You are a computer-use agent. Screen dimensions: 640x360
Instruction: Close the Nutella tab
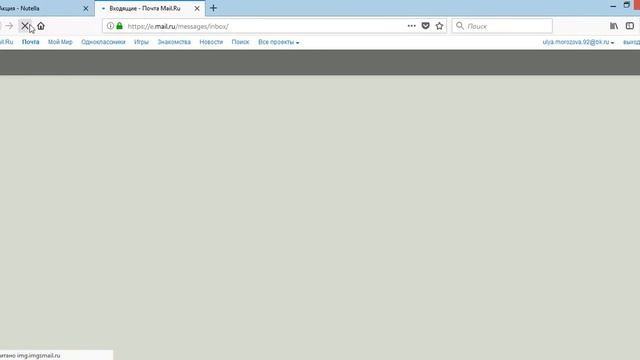click(86, 8)
